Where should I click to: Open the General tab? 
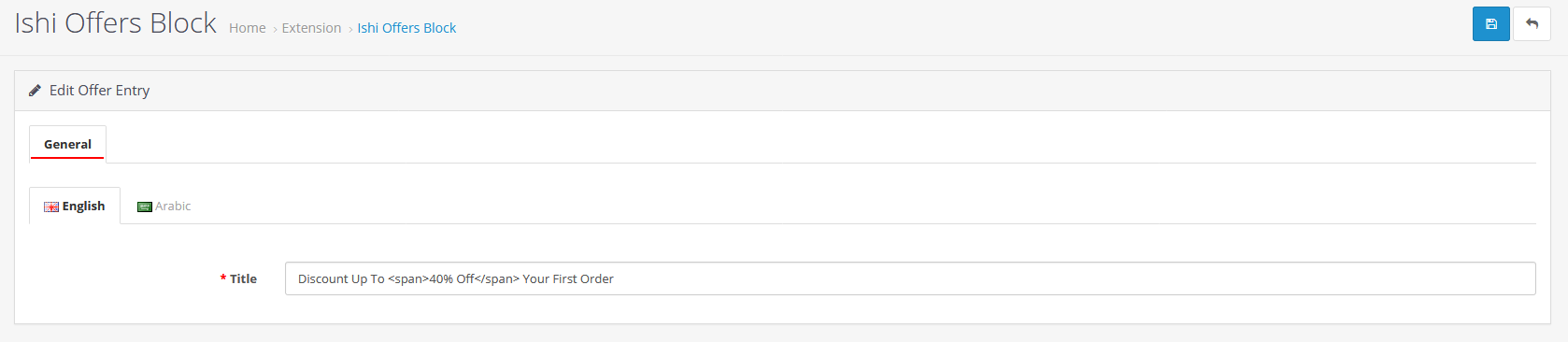click(x=67, y=144)
